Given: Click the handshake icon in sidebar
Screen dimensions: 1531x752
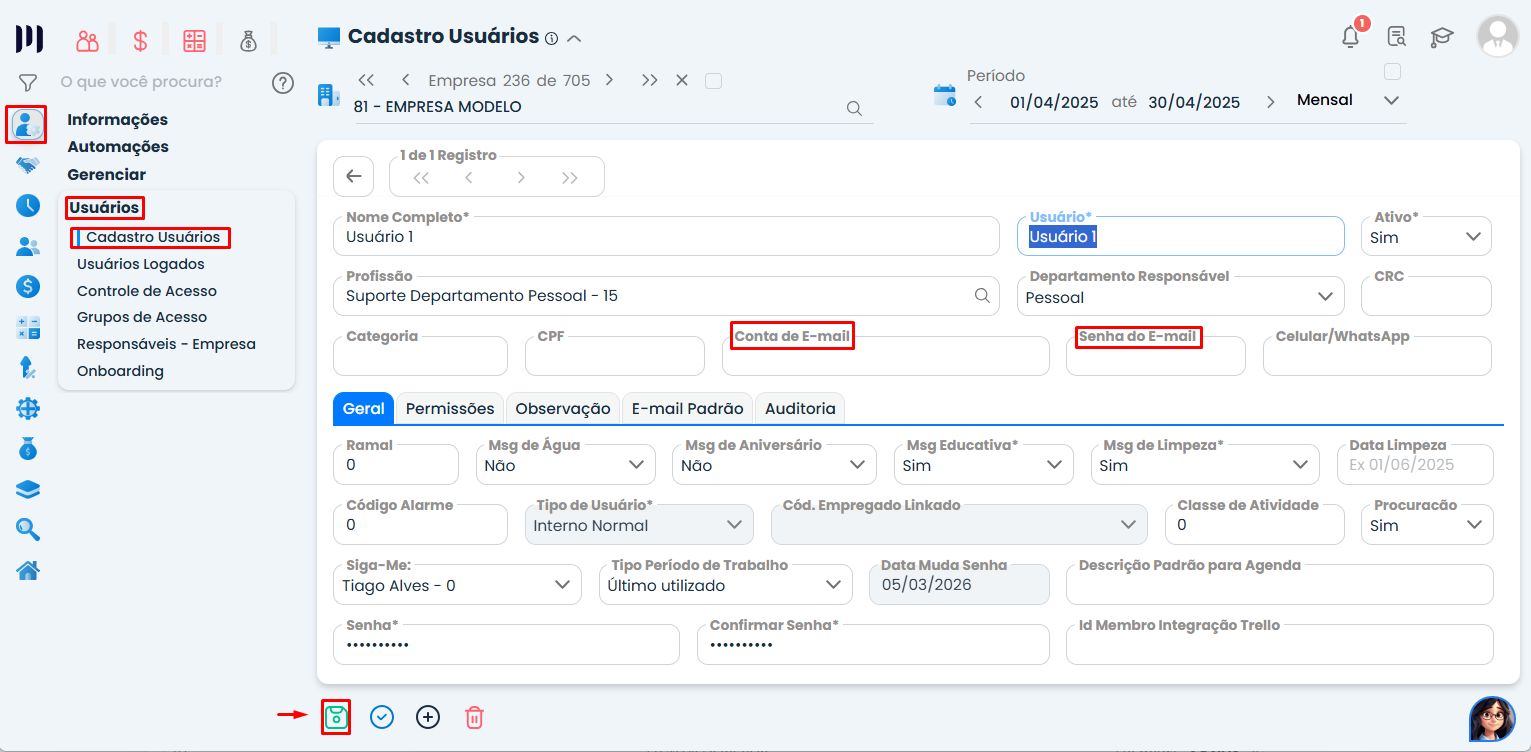Looking at the screenshot, I should pyautogui.click(x=28, y=165).
